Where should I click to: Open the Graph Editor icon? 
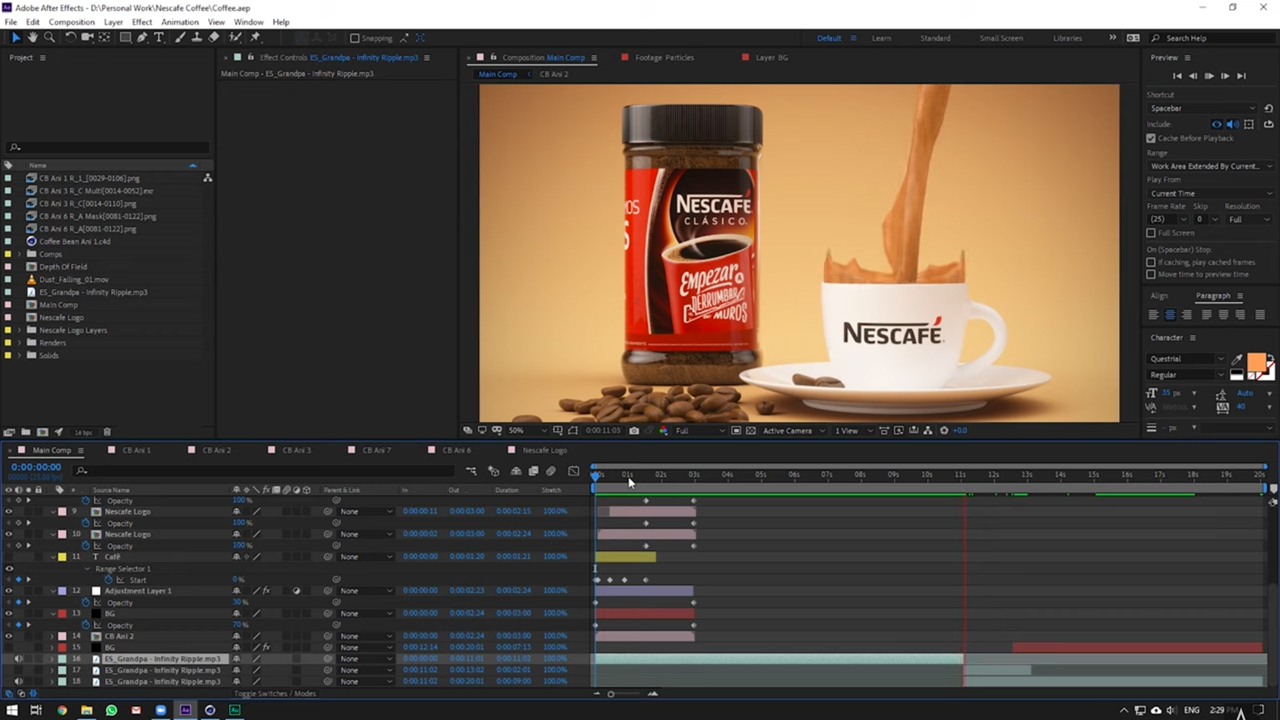click(573, 471)
